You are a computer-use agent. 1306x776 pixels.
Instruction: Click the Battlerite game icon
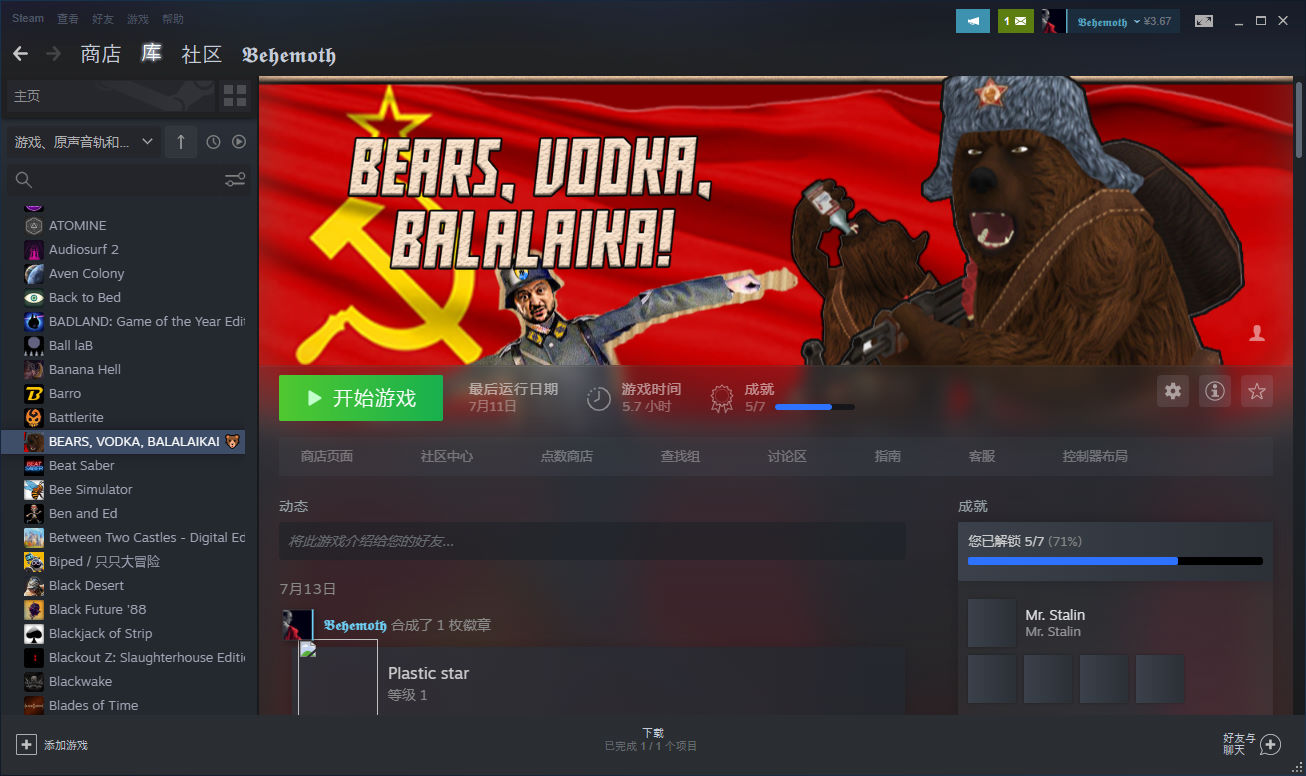tap(34, 417)
